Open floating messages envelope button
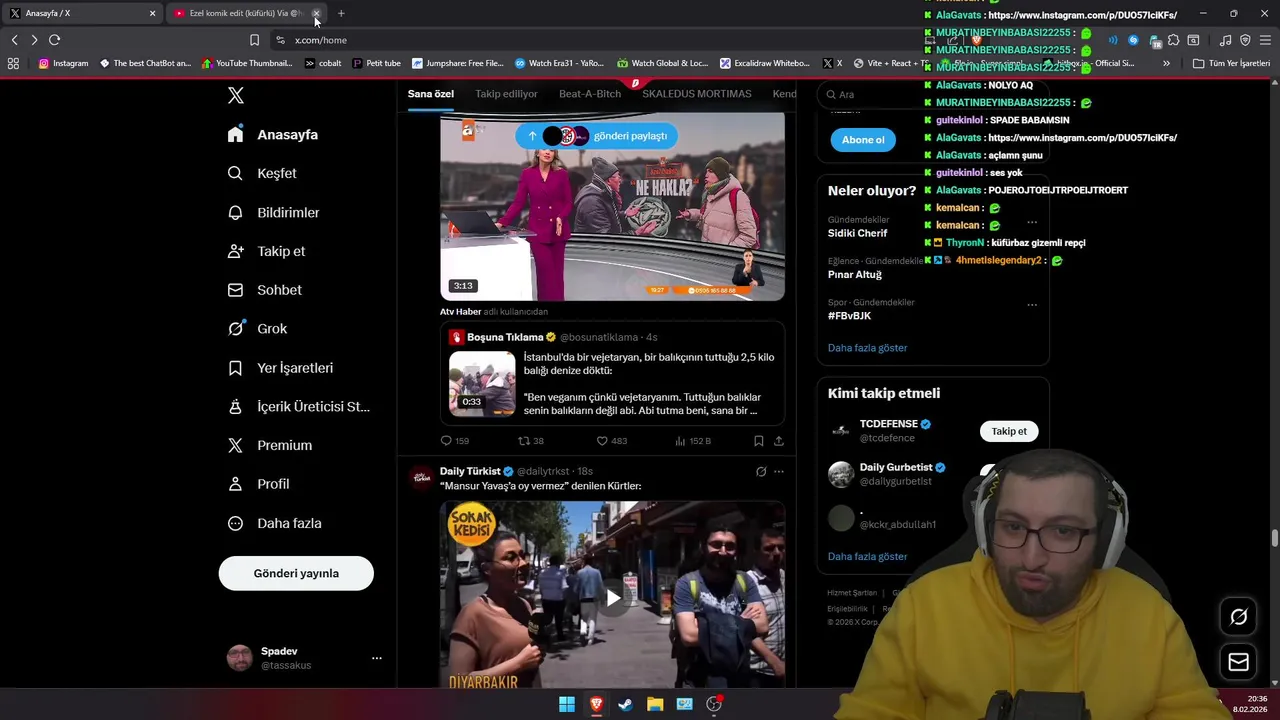 click(x=1238, y=662)
